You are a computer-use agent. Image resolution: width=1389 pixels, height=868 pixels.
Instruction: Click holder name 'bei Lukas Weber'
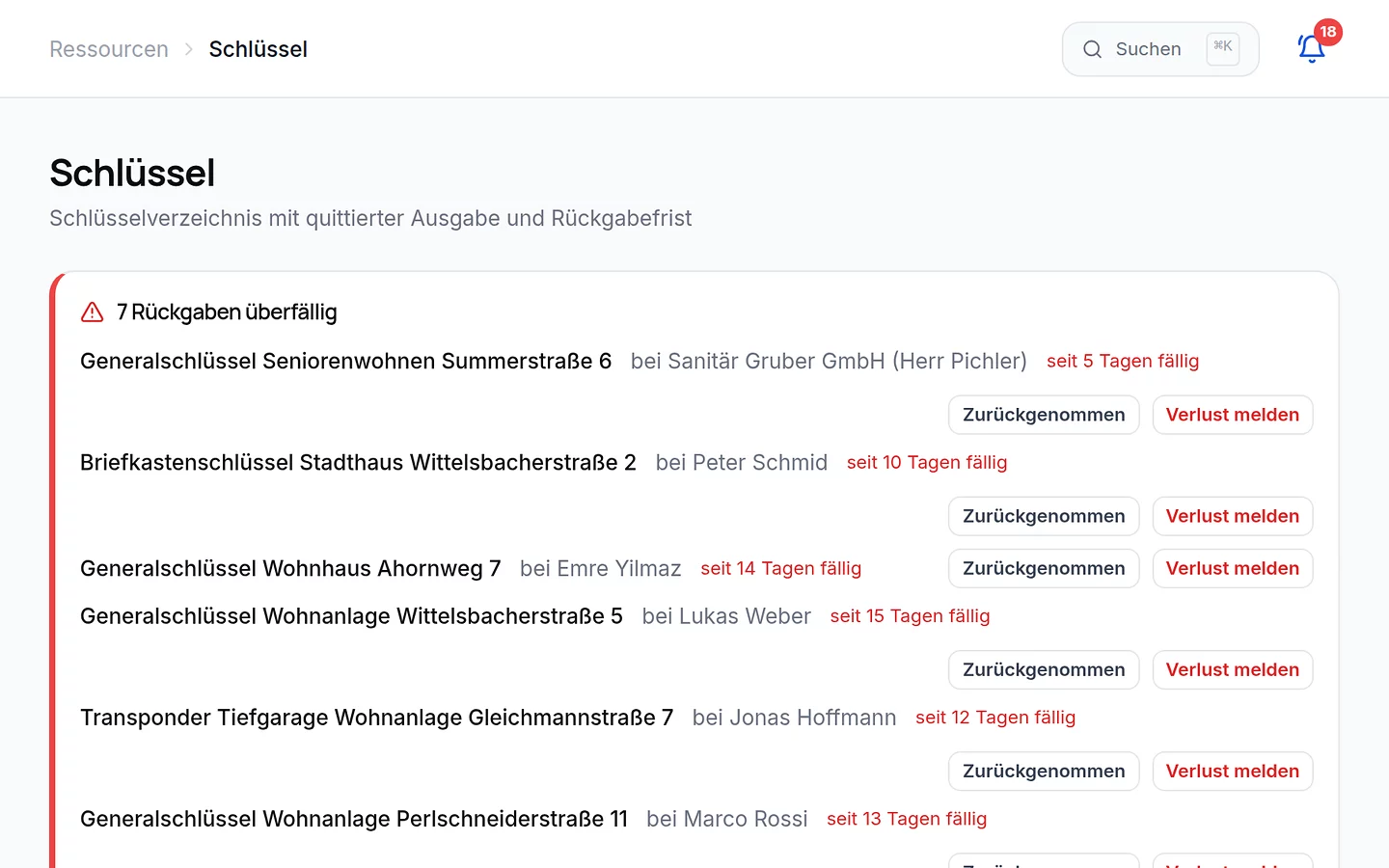click(x=726, y=615)
